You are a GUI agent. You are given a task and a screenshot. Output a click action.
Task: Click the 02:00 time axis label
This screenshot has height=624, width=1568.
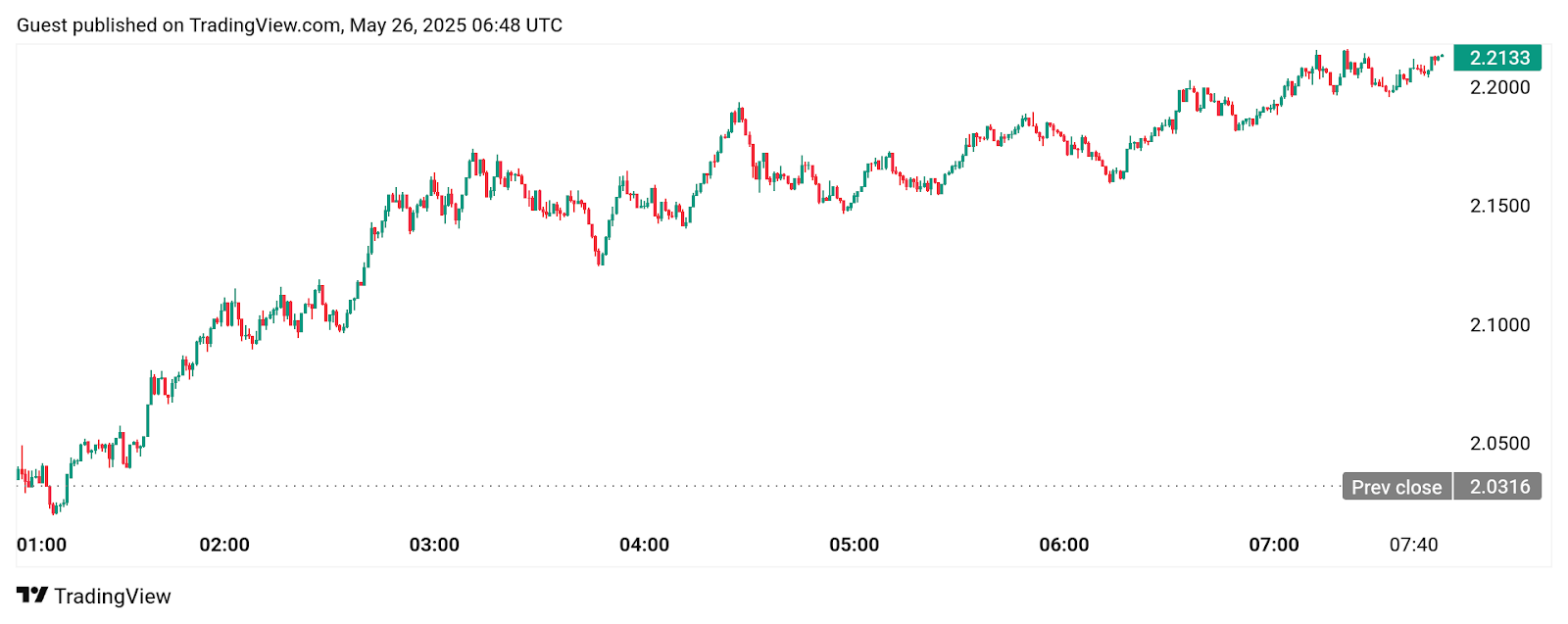(224, 545)
